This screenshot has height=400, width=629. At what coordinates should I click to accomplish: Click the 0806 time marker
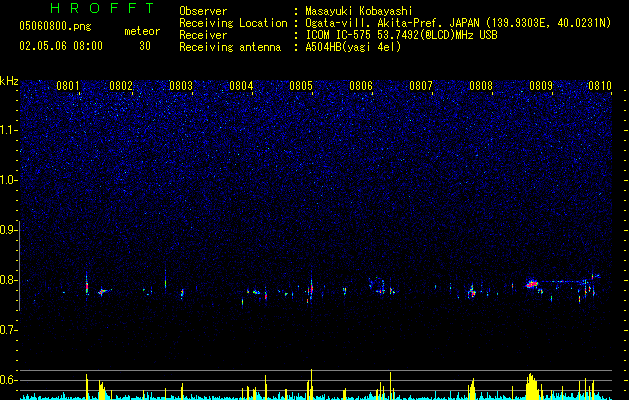tap(361, 86)
